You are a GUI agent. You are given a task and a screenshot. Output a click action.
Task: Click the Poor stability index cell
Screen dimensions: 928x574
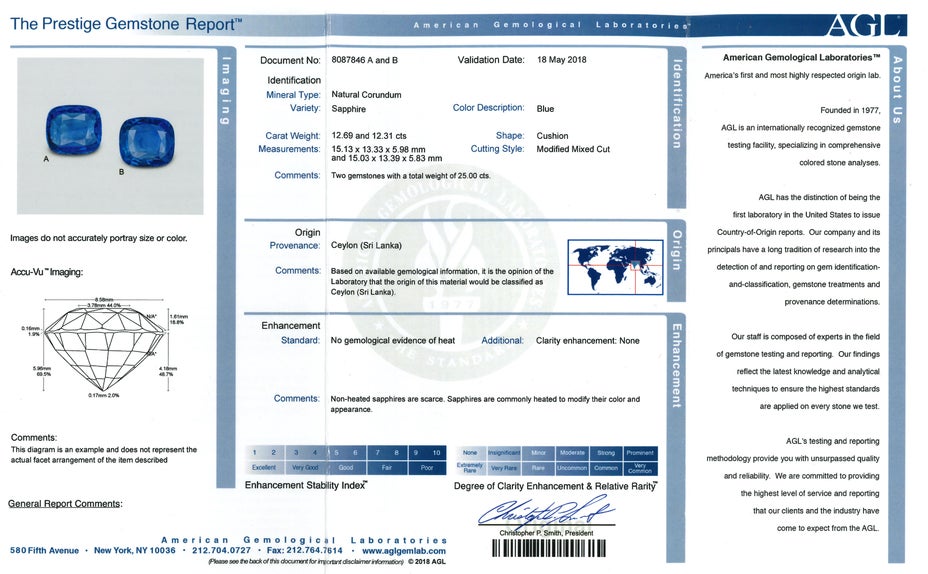427,467
